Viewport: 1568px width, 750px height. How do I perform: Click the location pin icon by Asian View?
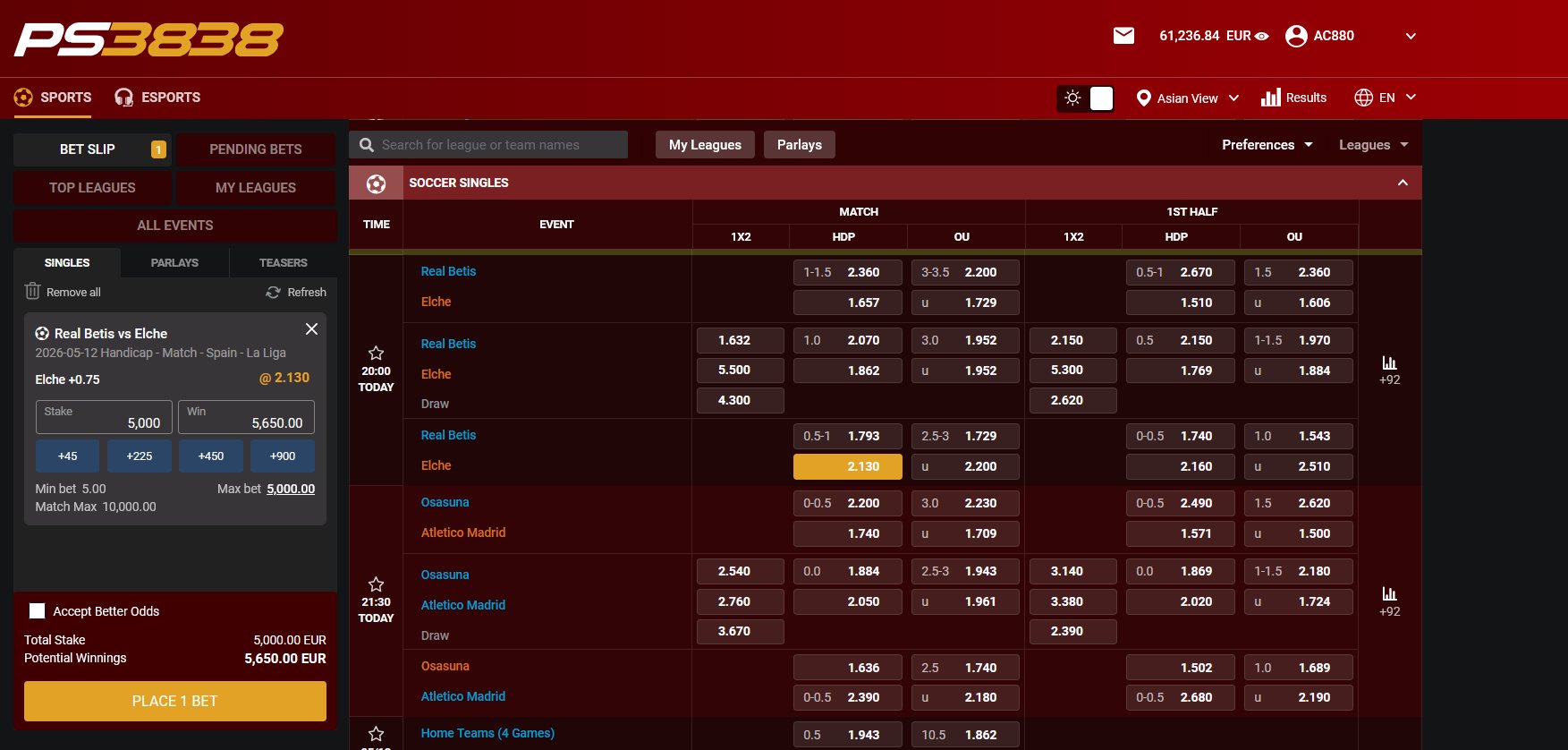1143,98
